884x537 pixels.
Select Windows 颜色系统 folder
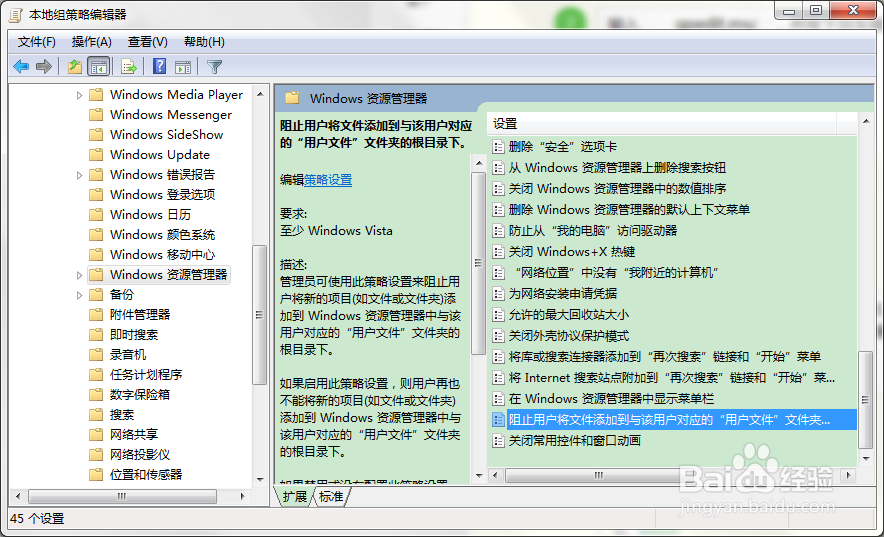162,235
